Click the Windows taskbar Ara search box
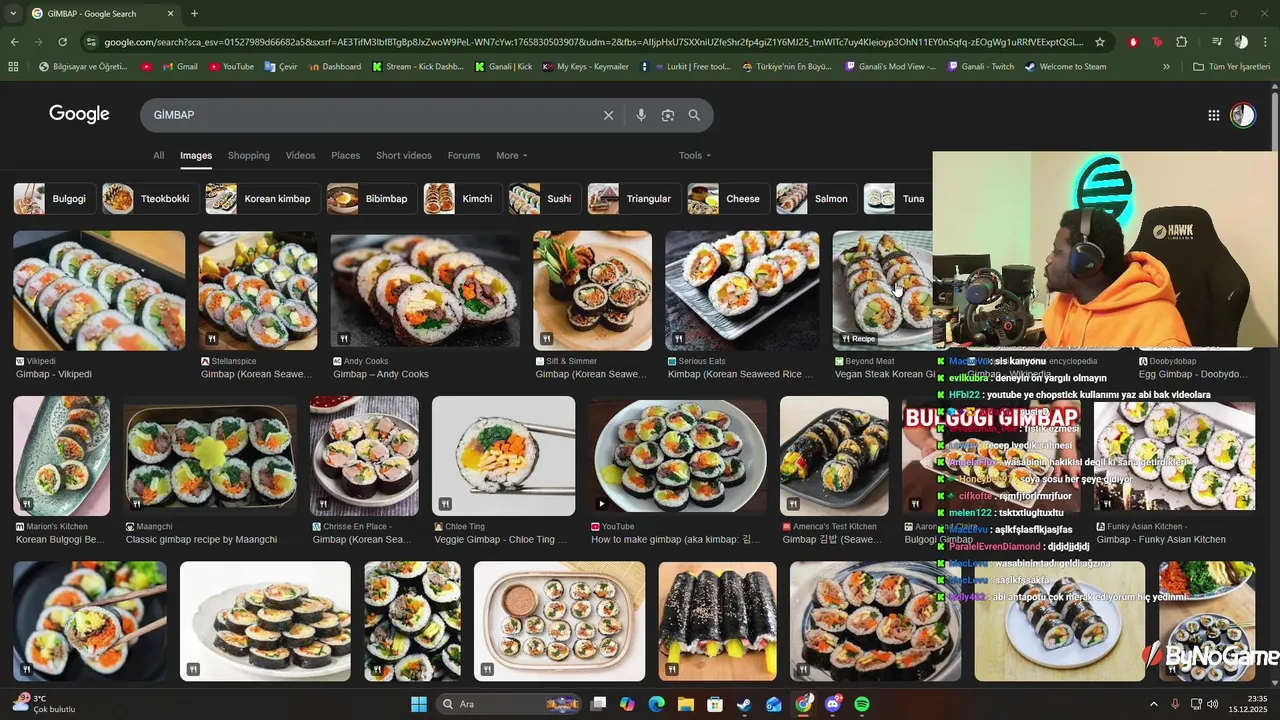Screen dimensions: 1280x720 (508, 704)
